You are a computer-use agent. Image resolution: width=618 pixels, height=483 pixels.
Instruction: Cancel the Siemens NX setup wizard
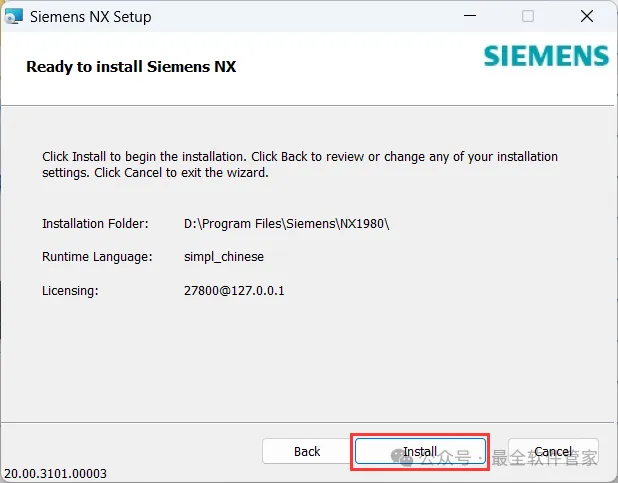tap(553, 451)
